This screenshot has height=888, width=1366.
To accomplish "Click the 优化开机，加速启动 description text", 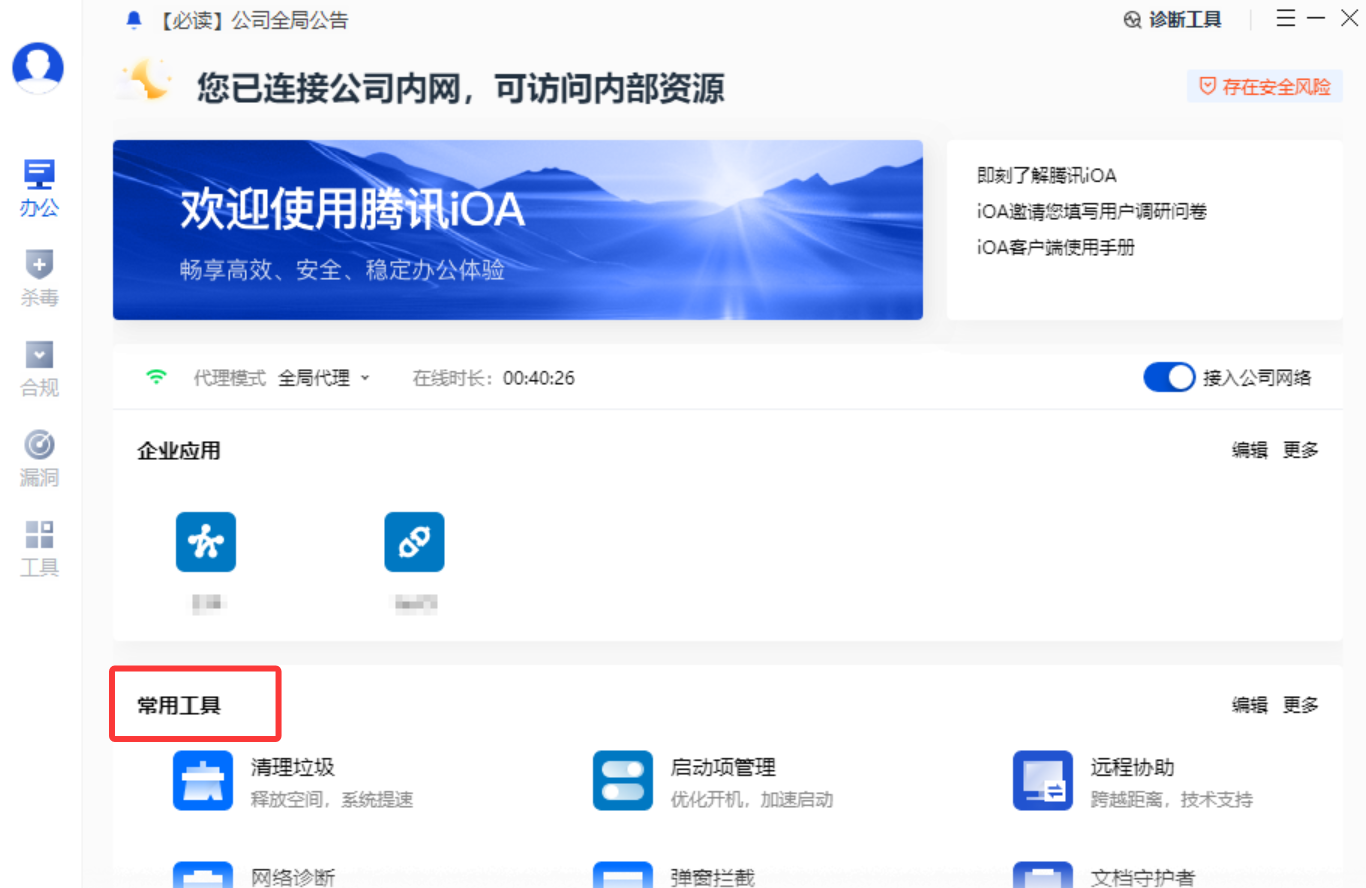I will 752,800.
